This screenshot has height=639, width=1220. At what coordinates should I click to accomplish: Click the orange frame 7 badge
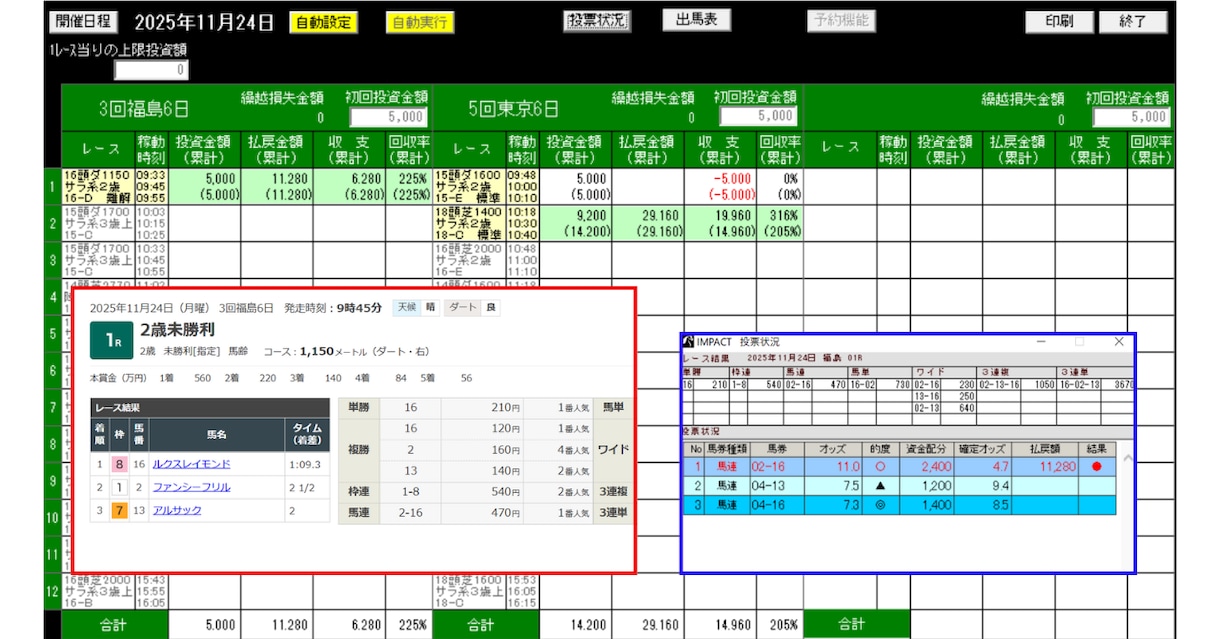coord(119,510)
